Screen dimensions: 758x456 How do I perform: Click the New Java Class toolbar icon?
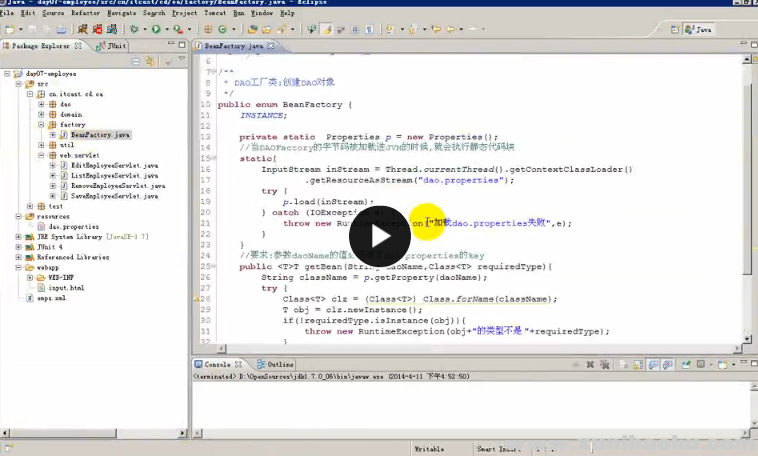223,30
